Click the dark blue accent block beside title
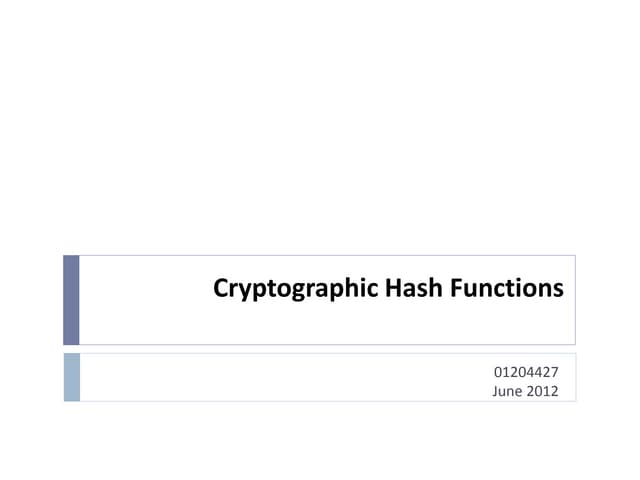 point(71,300)
